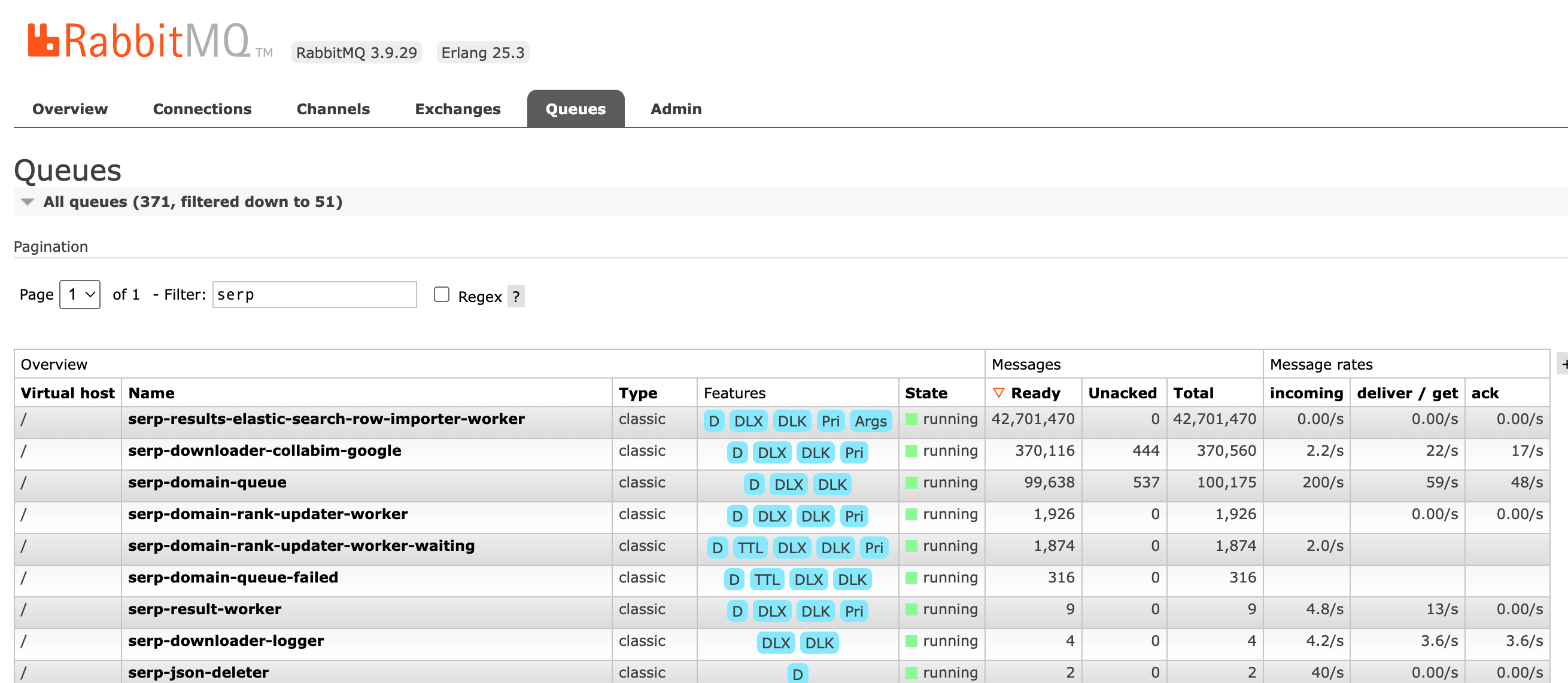Click D badge on serp-downloader-collabim-google row

(x=737, y=453)
